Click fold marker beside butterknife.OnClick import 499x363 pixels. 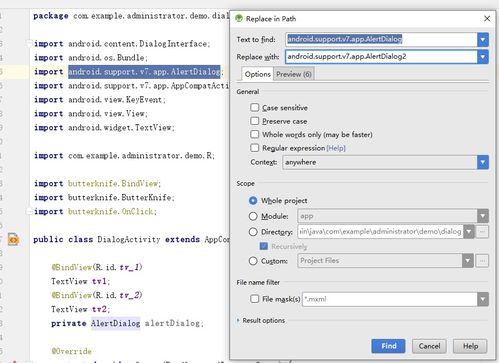click(x=29, y=211)
